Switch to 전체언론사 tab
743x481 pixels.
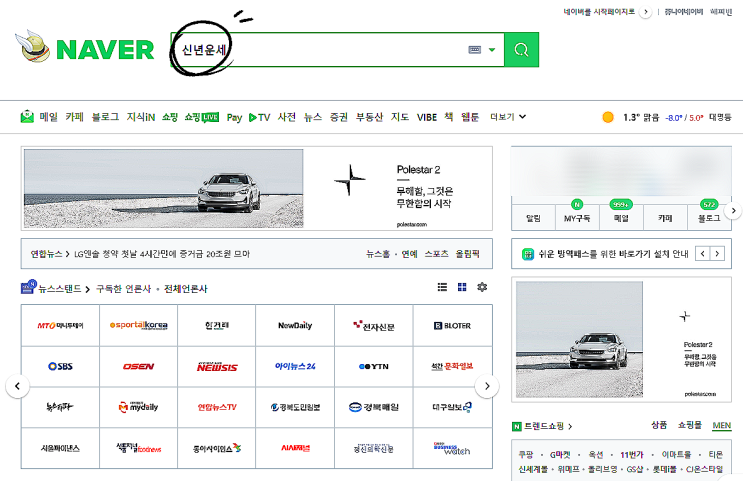click(185, 289)
